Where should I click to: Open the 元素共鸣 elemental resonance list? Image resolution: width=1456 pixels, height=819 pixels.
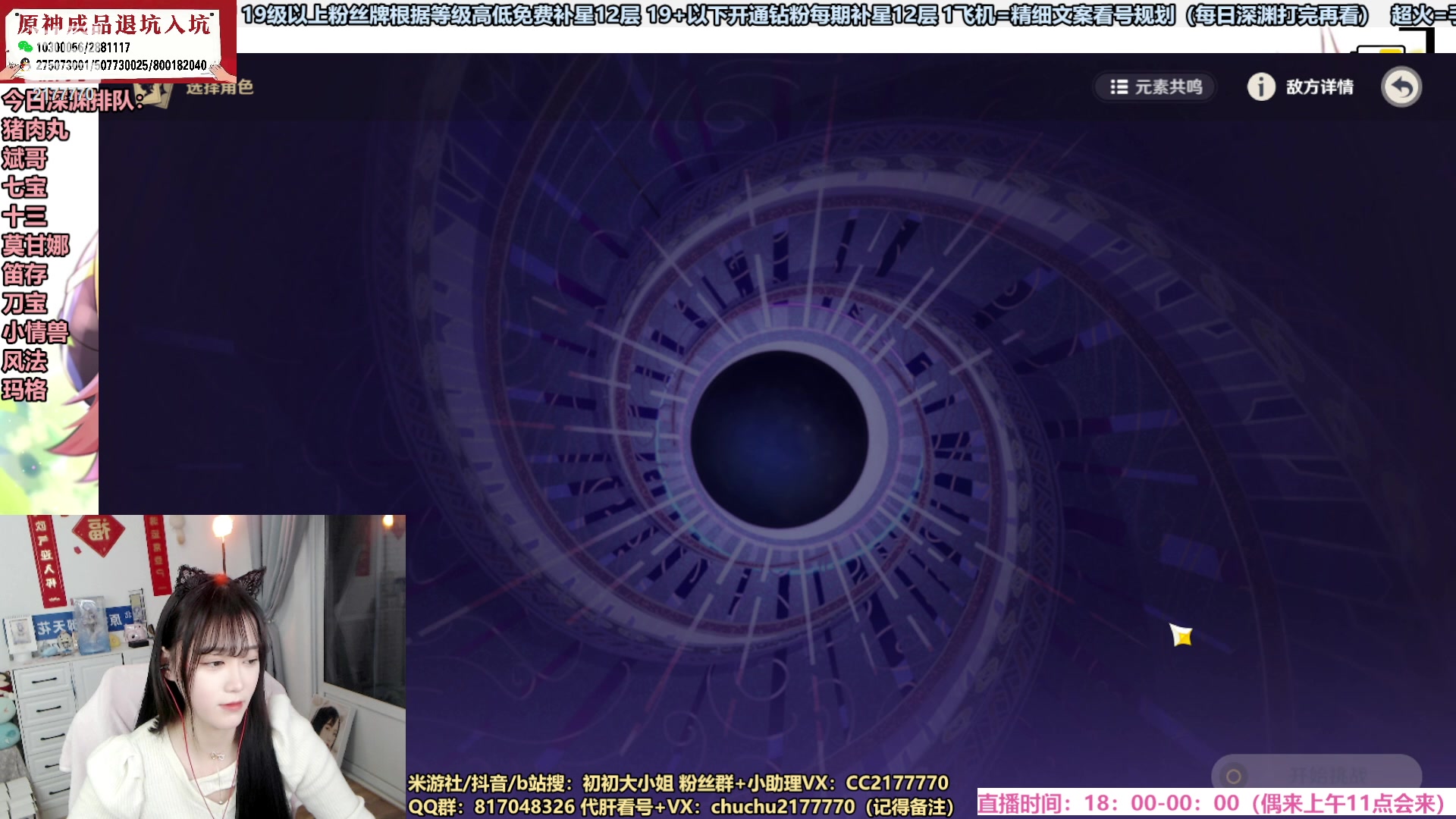pyautogui.click(x=1155, y=87)
